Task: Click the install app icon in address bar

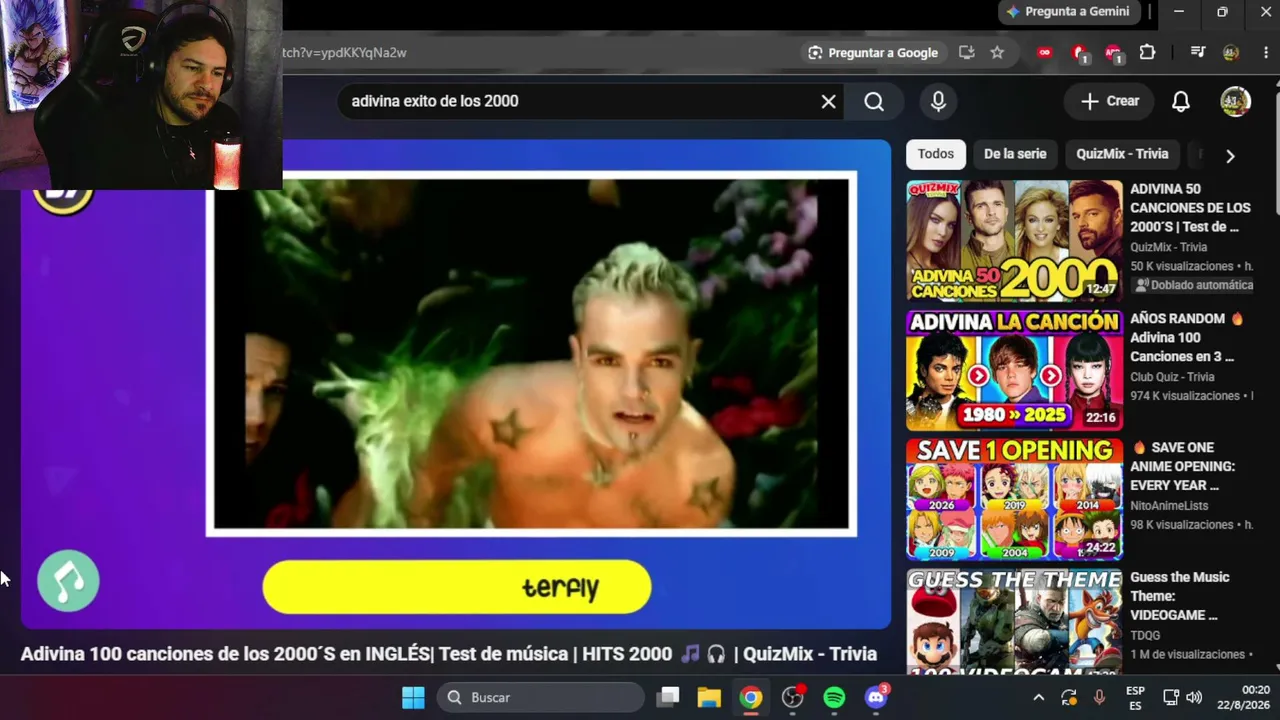Action: (966, 53)
